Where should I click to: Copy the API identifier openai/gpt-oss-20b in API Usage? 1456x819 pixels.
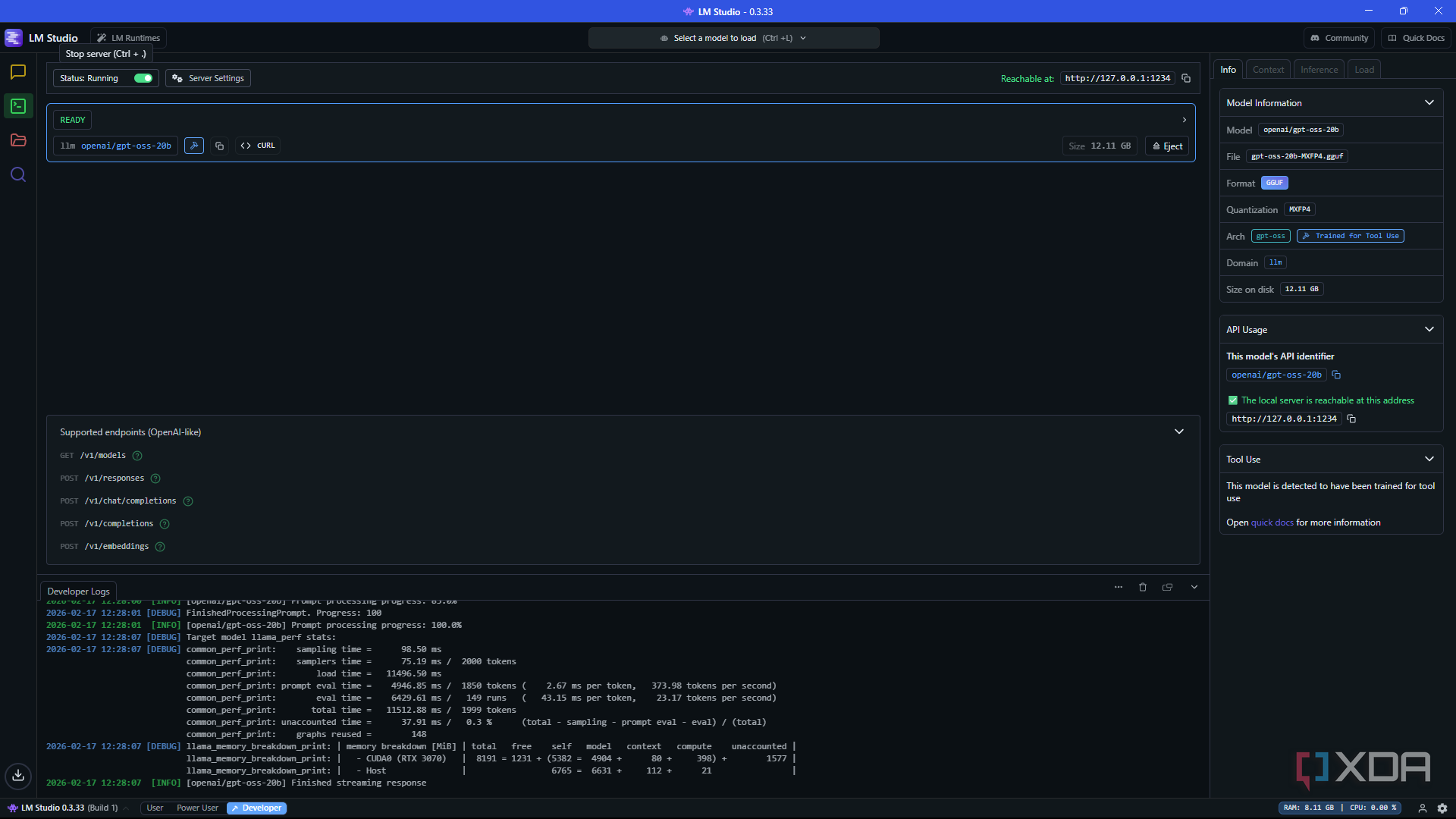point(1336,375)
